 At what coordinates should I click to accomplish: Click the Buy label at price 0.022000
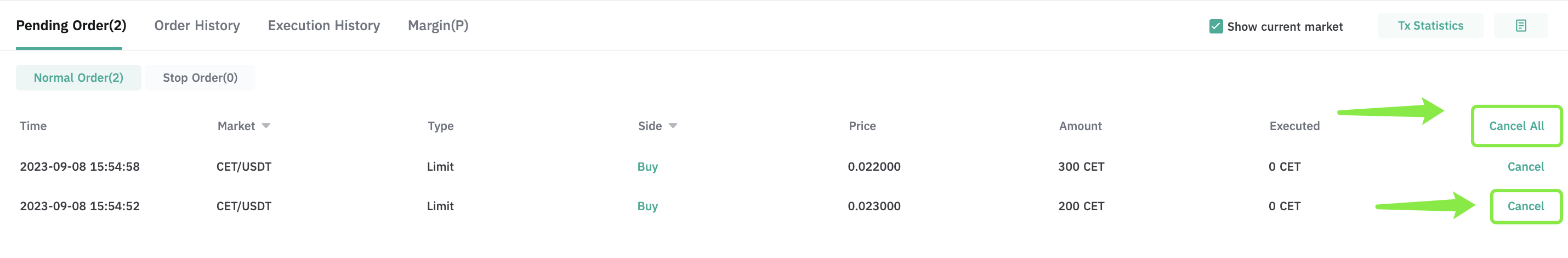coord(647,166)
